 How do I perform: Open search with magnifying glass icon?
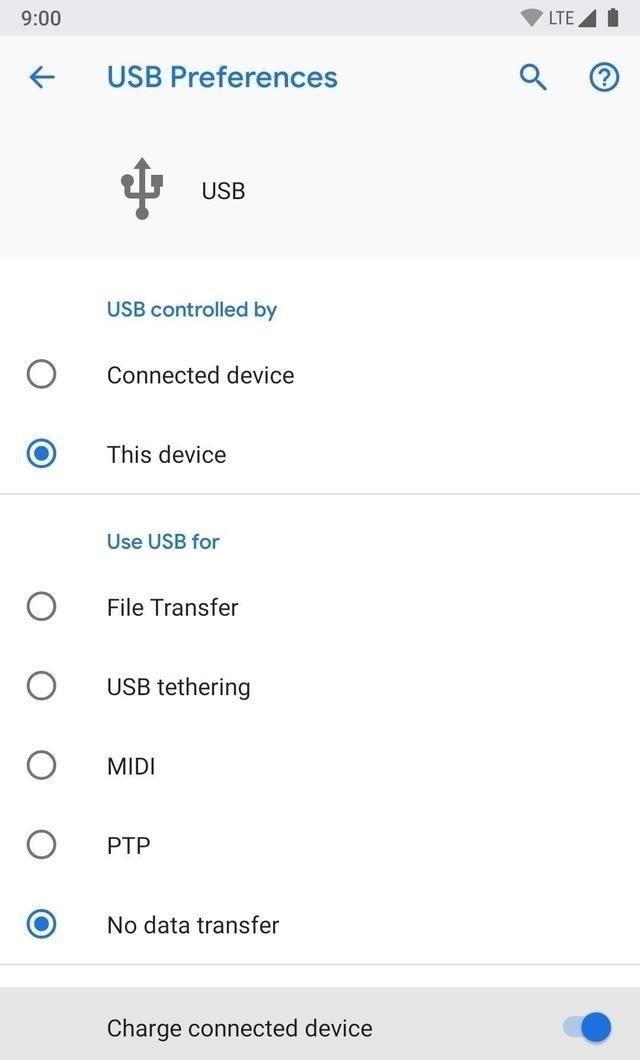click(x=533, y=77)
